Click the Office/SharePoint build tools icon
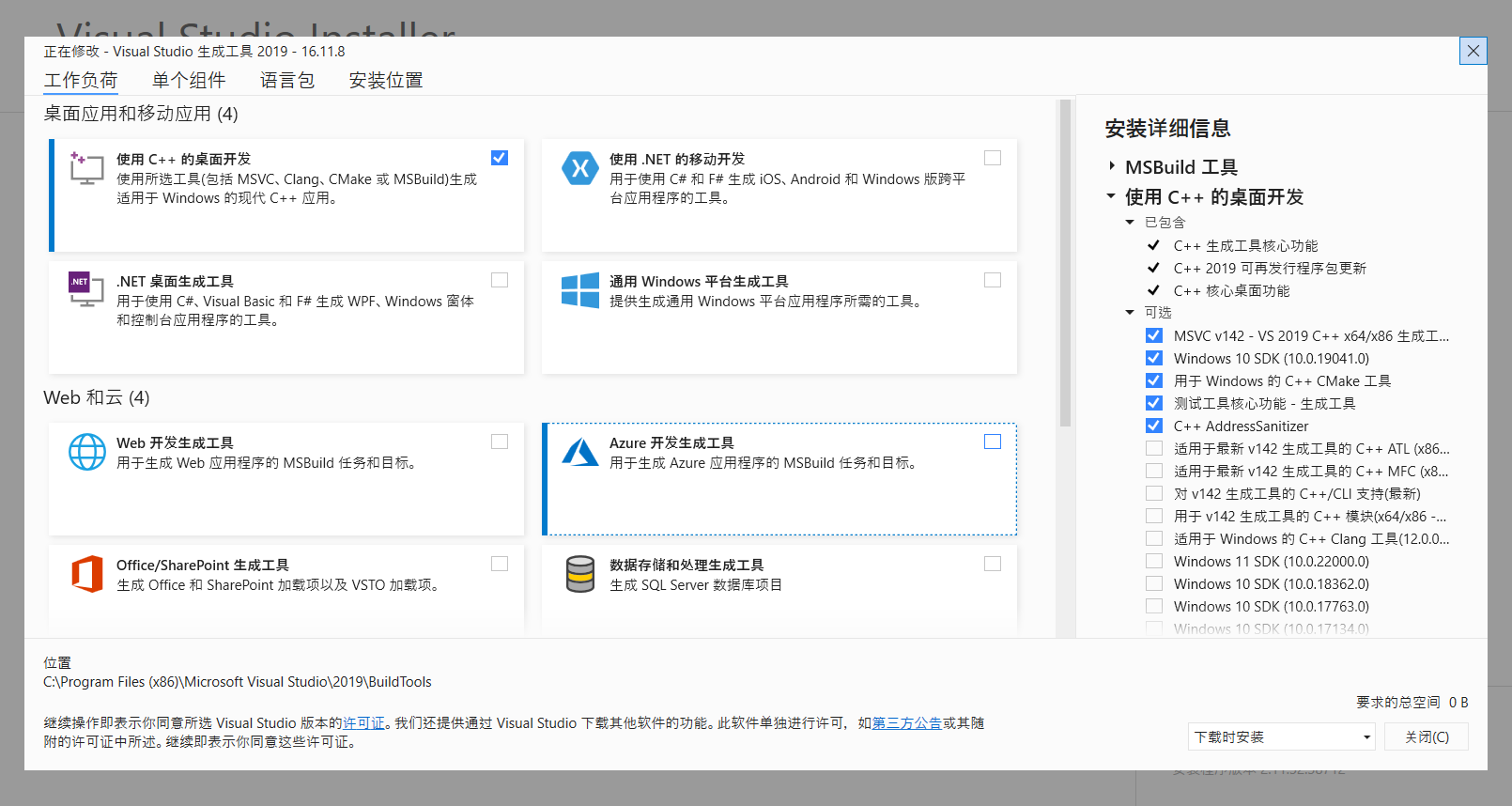 coord(87,574)
